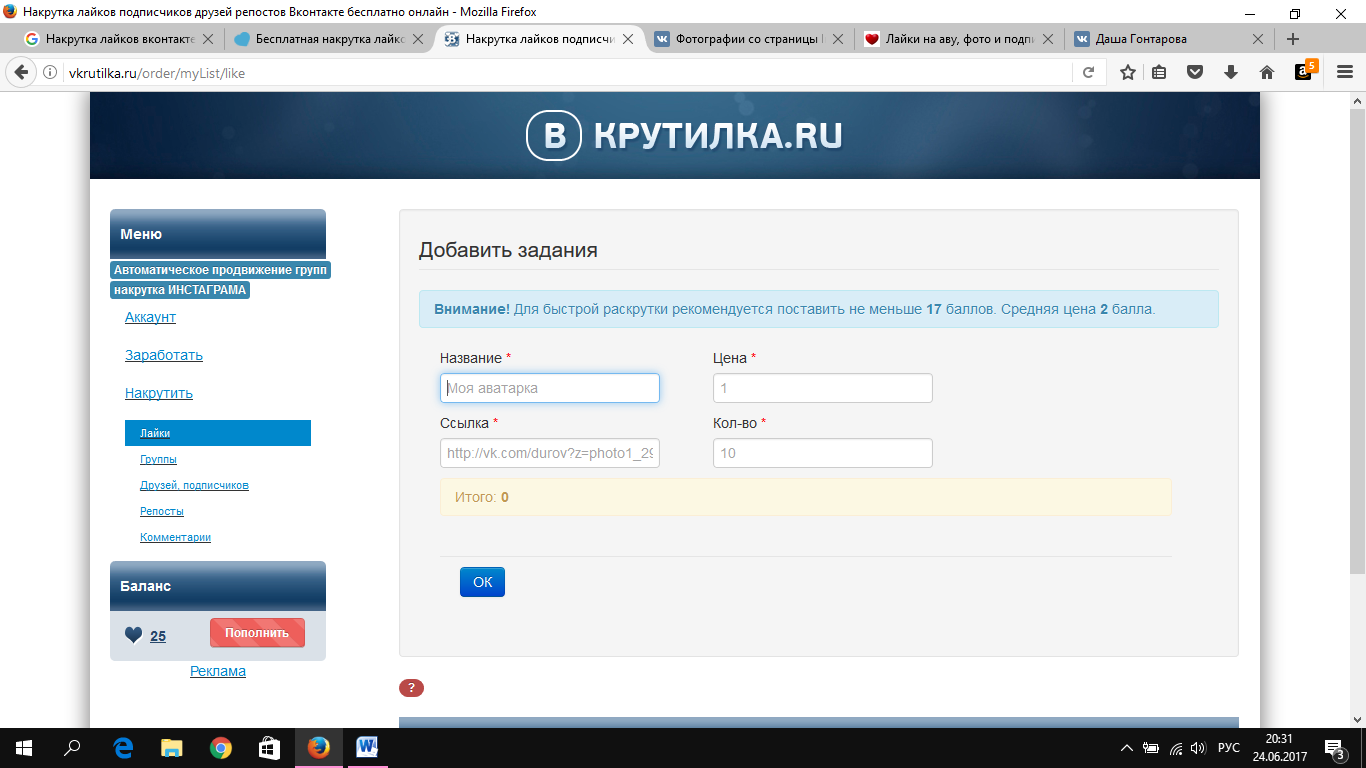Click the Автоматическое продвижение групп banner
Viewport: 1366px width, 768px height.
click(220, 270)
